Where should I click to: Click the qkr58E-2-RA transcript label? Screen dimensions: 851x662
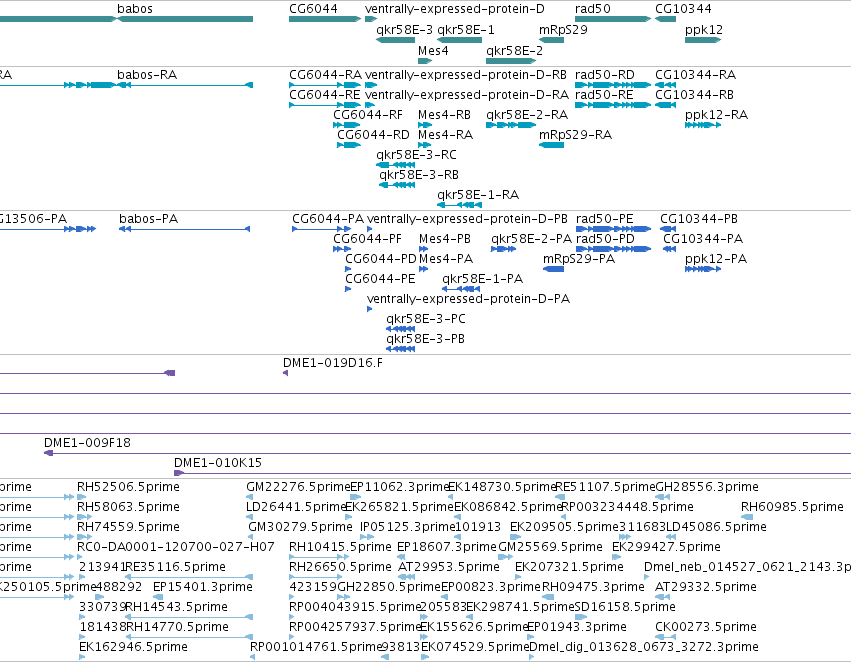527,115
